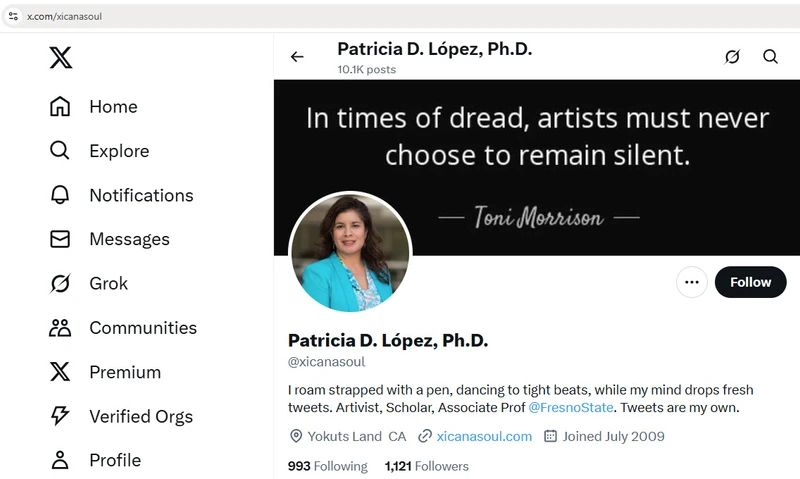Follow Patricia D. López
This screenshot has height=479, width=800.
(751, 282)
